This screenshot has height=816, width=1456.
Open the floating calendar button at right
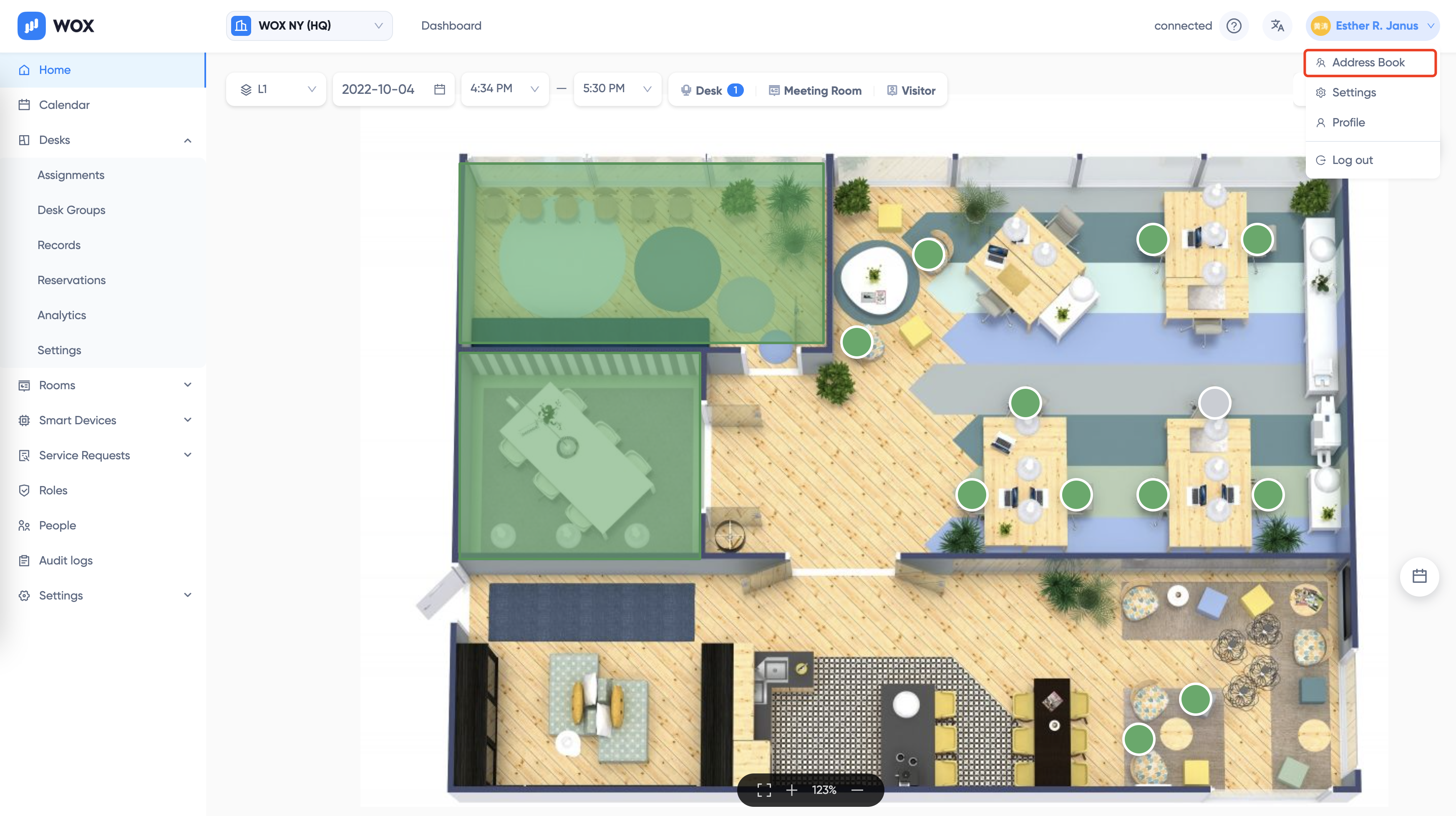tap(1419, 577)
